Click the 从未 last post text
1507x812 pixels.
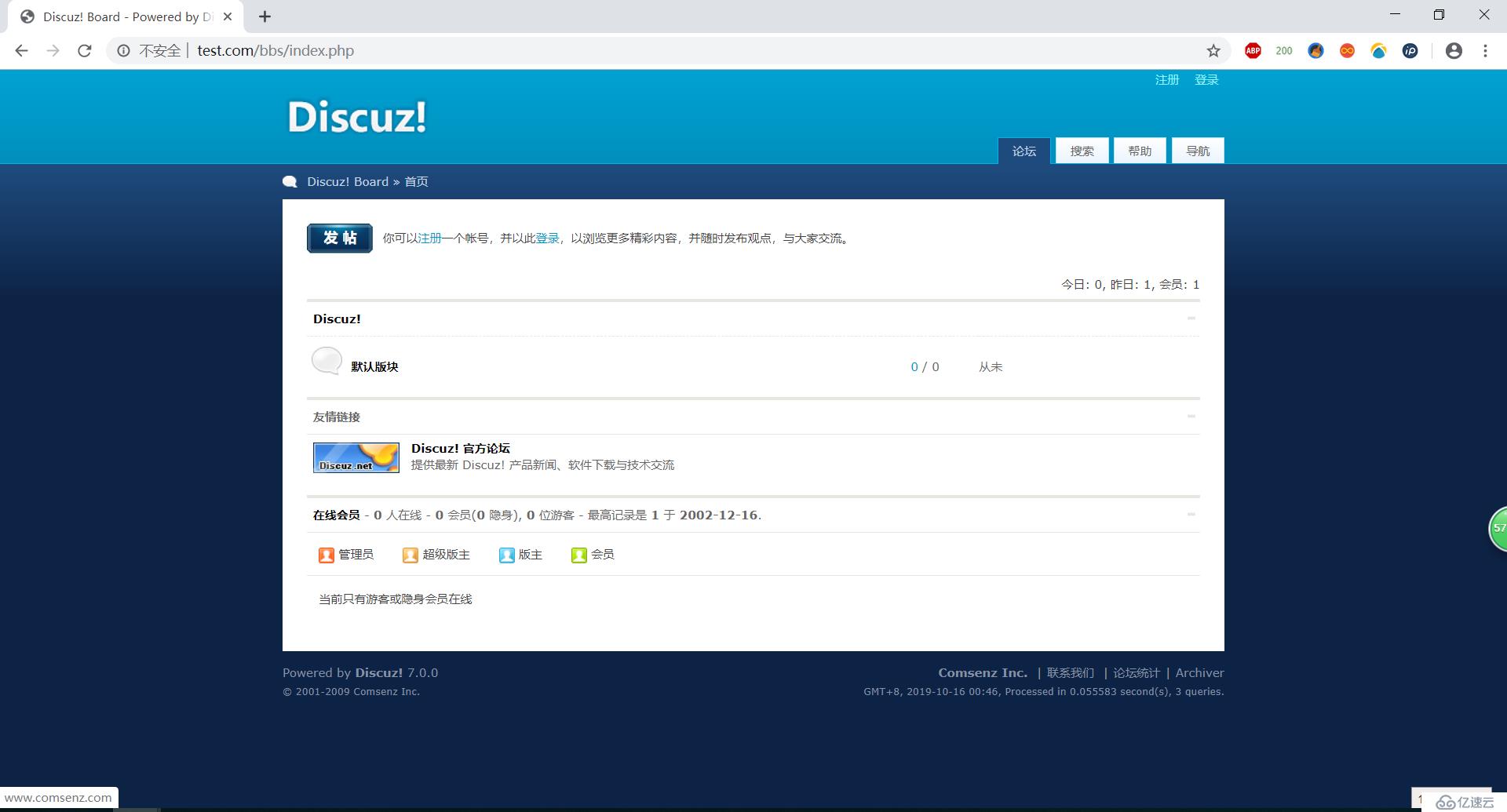[991, 367]
